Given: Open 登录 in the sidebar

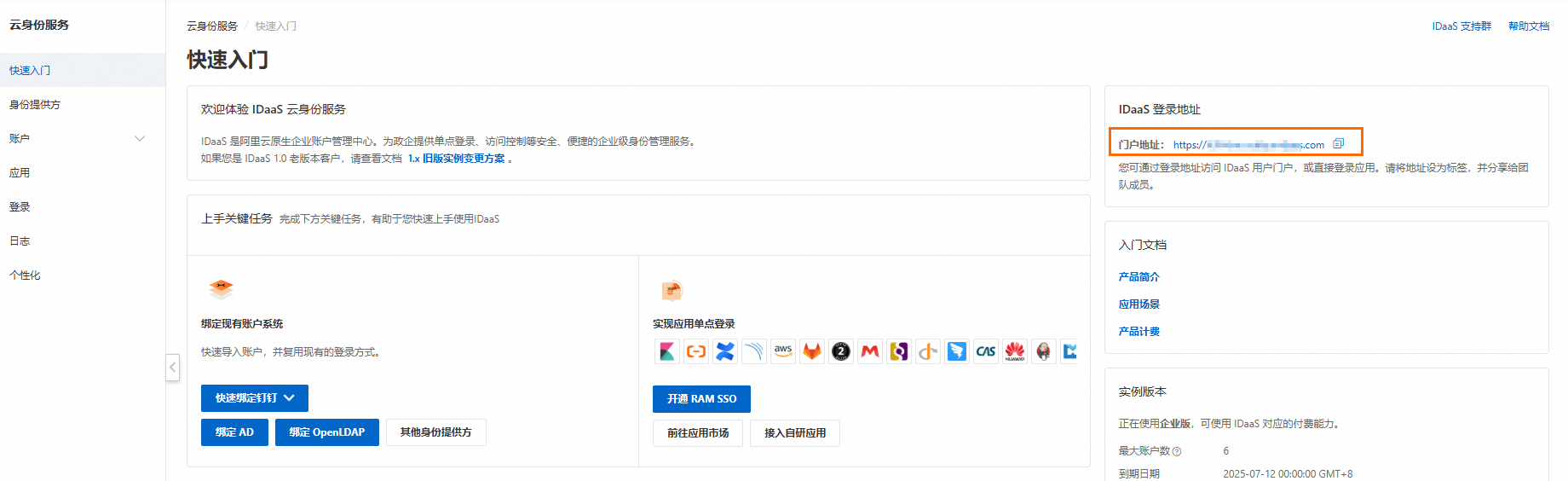Looking at the screenshot, I should (x=83, y=206).
